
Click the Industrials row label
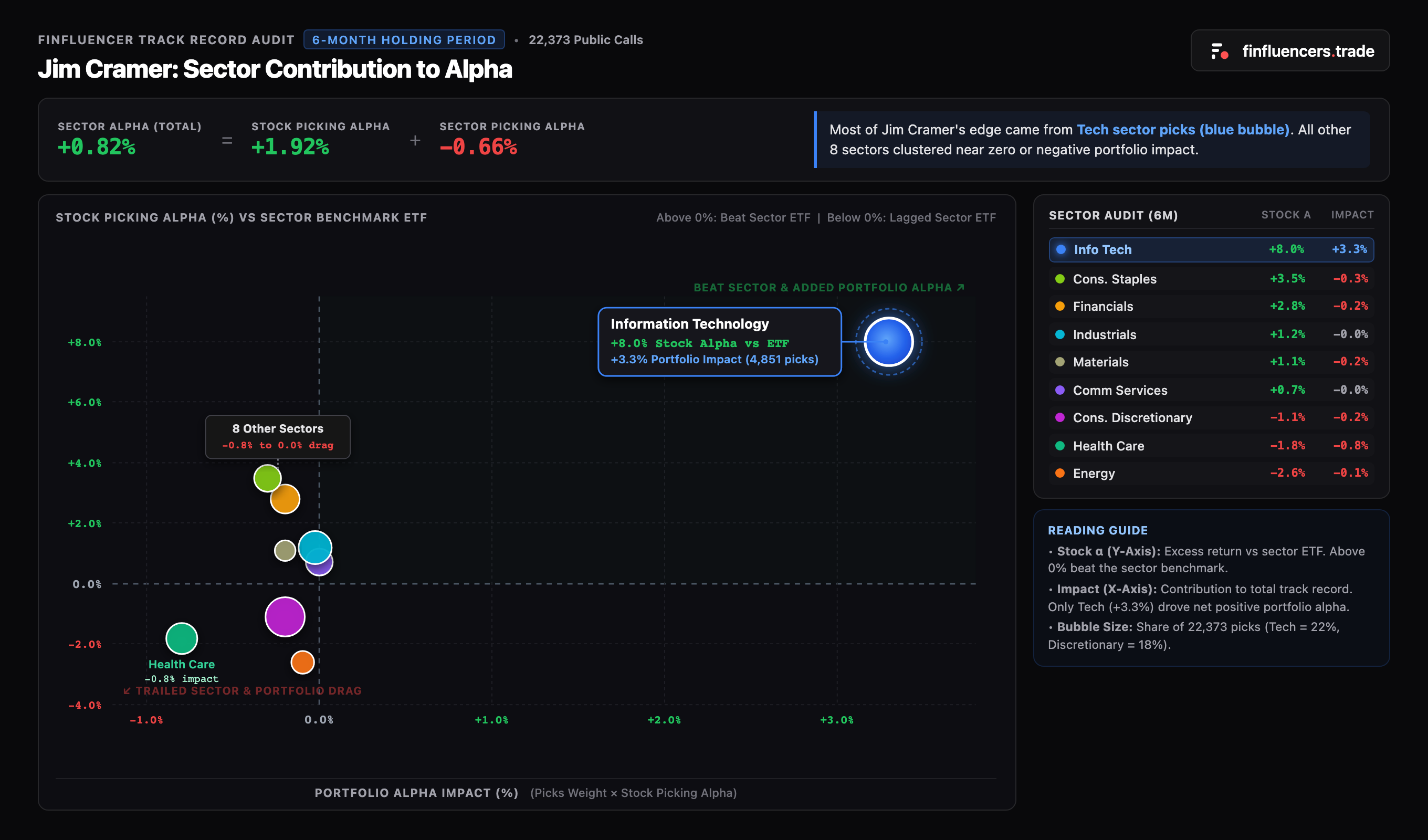click(1105, 334)
